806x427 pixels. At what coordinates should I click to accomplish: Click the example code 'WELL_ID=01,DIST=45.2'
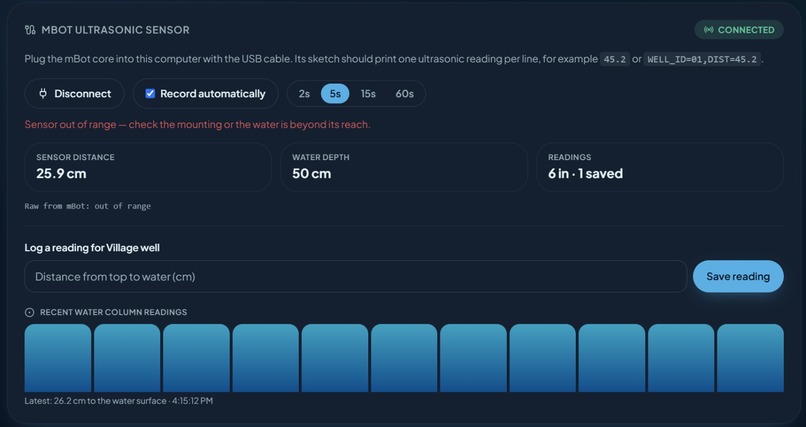click(702, 59)
